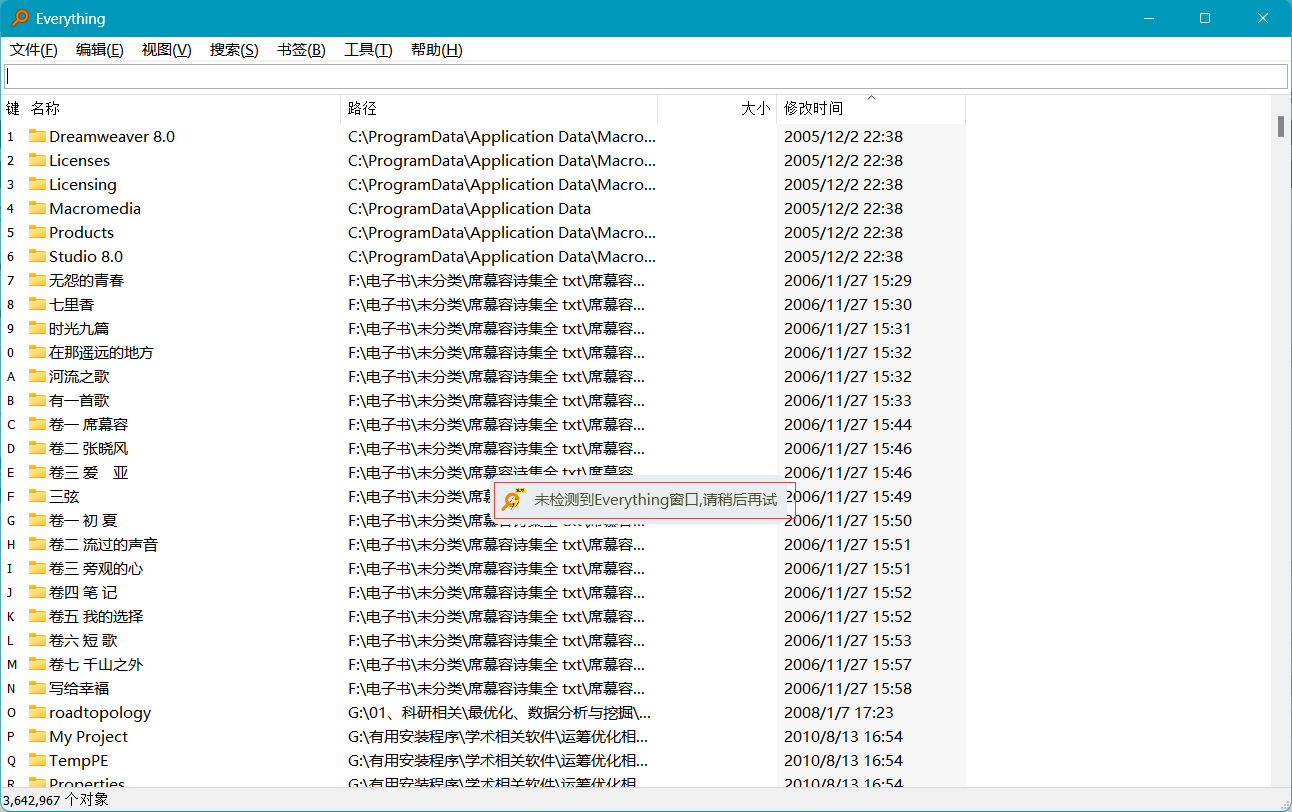Click the TempPE row path cell
The width and height of the screenshot is (1292, 812).
[x=498, y=760]
